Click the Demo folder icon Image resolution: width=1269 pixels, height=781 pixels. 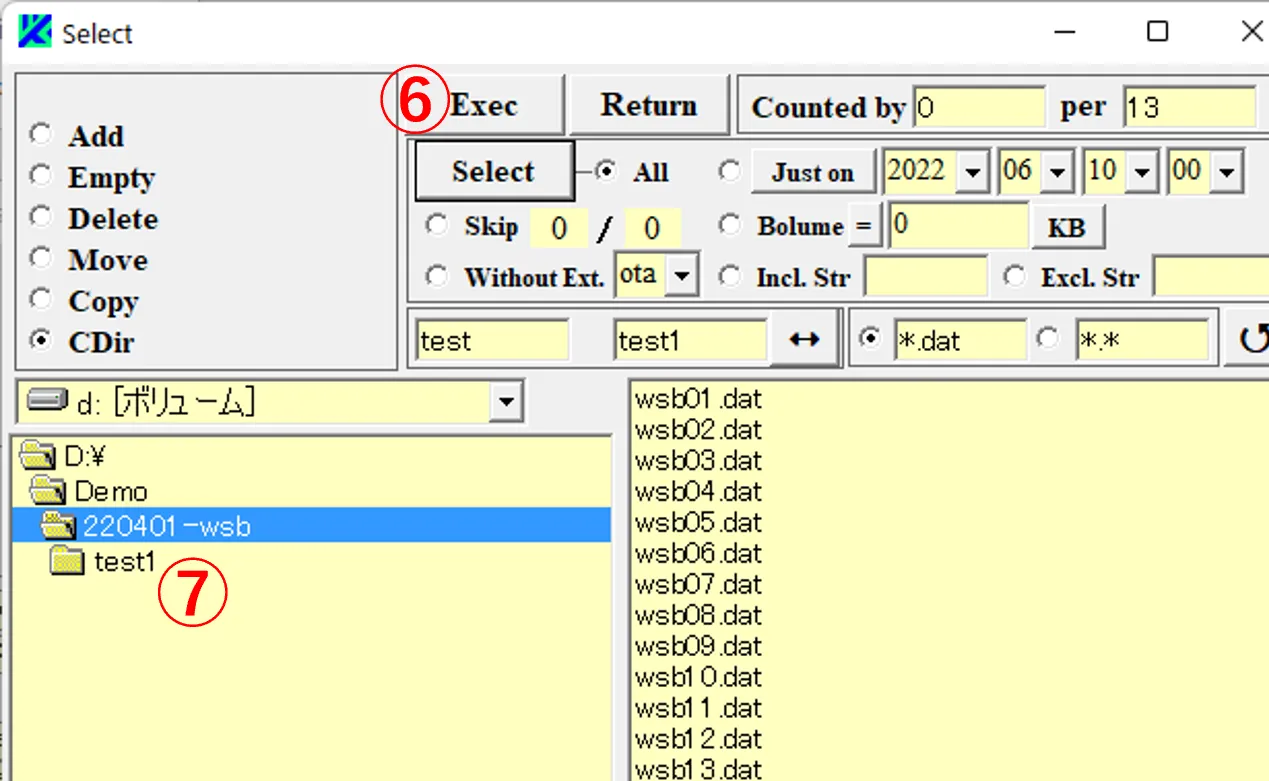(x=48, y=491)
